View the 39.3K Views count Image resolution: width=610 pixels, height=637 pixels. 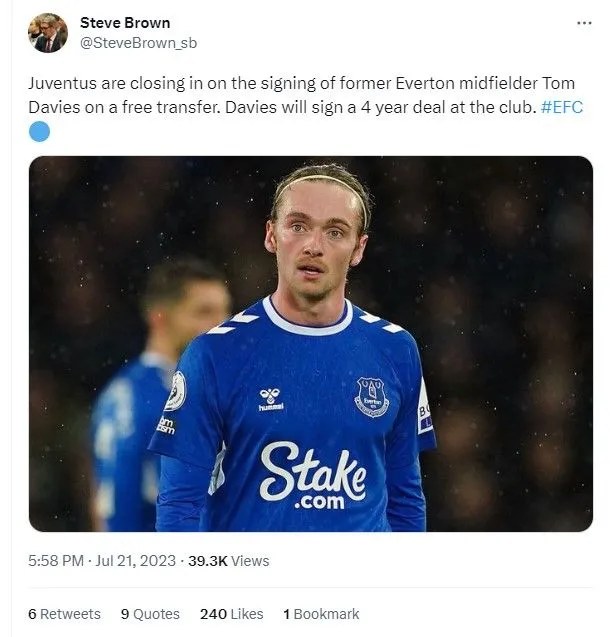pyautogui.click(x=230, y=561)
